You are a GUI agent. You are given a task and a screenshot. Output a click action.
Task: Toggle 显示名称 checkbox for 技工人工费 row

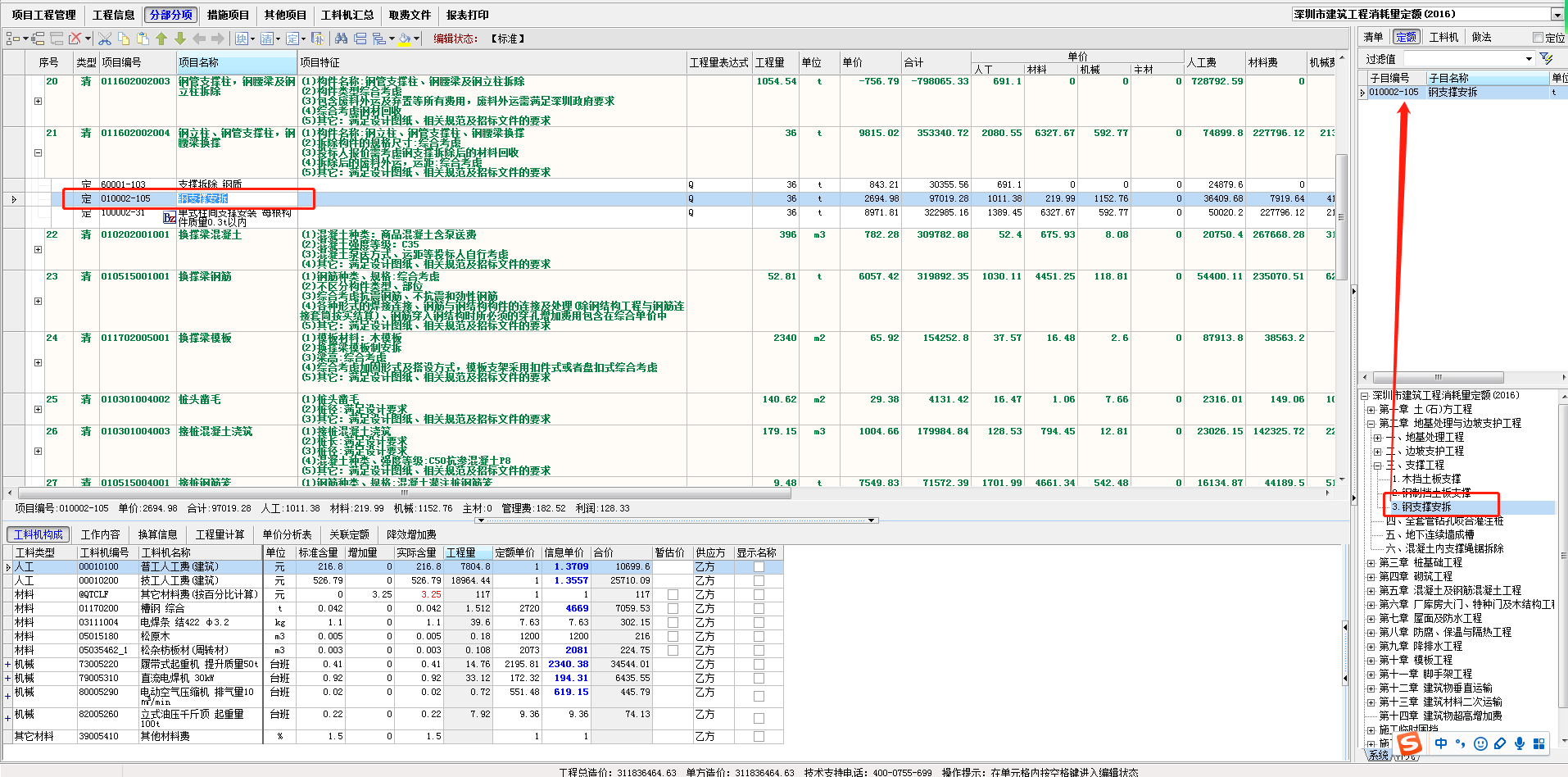click(759, 580)
